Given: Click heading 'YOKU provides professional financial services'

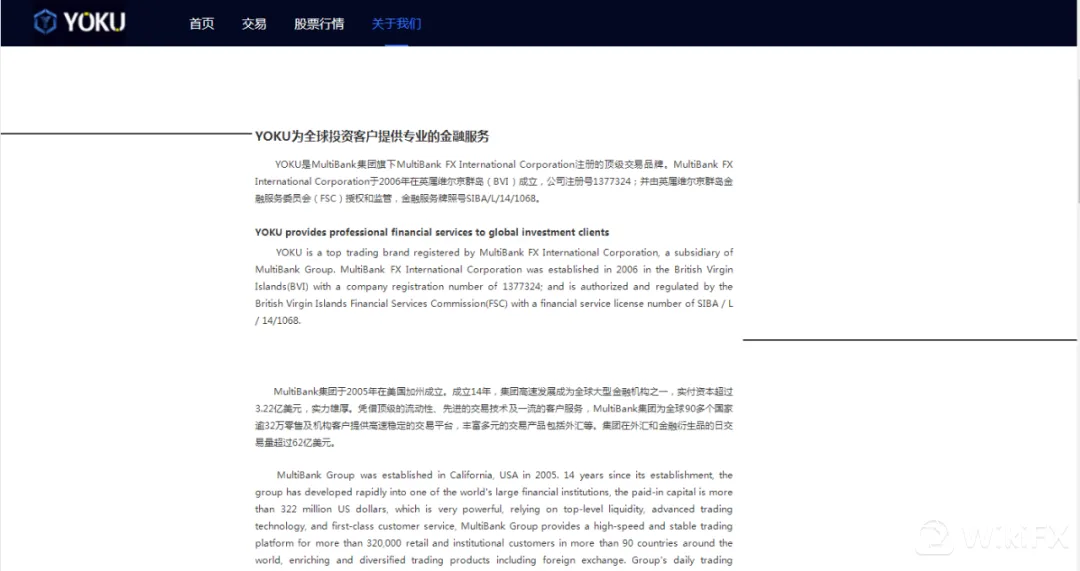Looking at the screenshot, I should point(432,232).
